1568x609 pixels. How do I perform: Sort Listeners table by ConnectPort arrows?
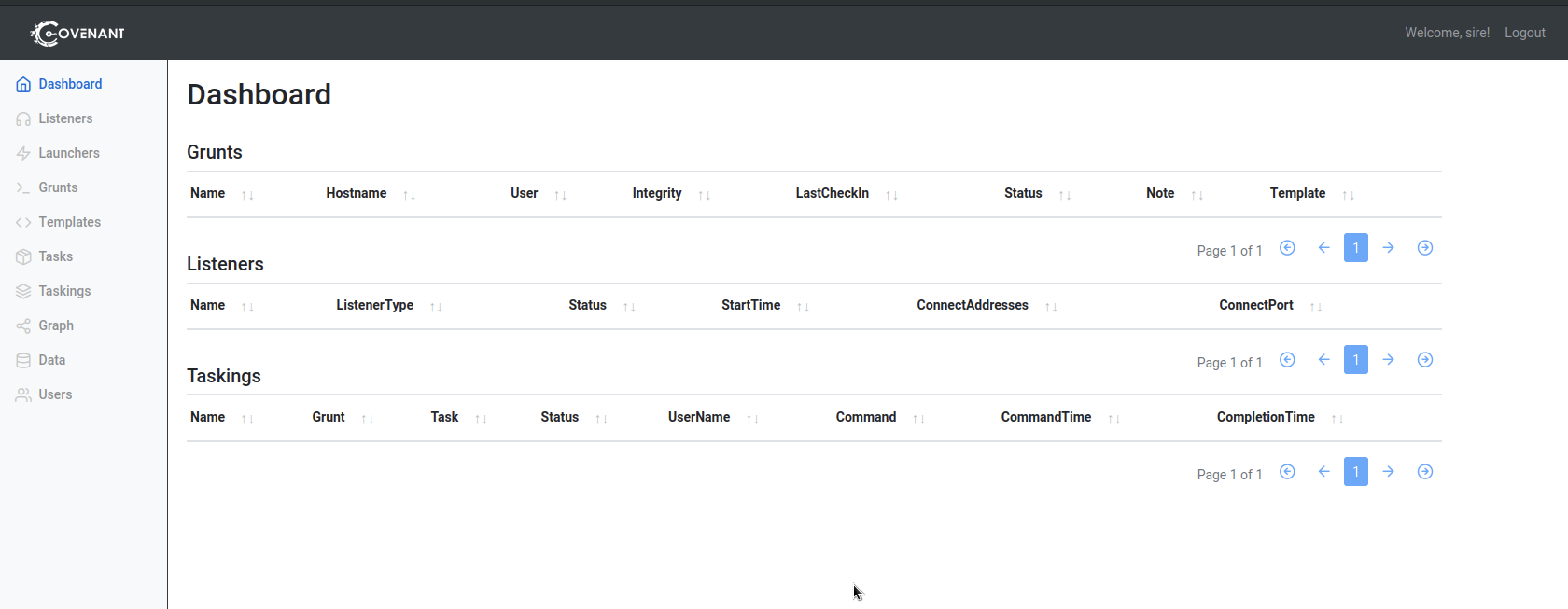coord(1316,307)
